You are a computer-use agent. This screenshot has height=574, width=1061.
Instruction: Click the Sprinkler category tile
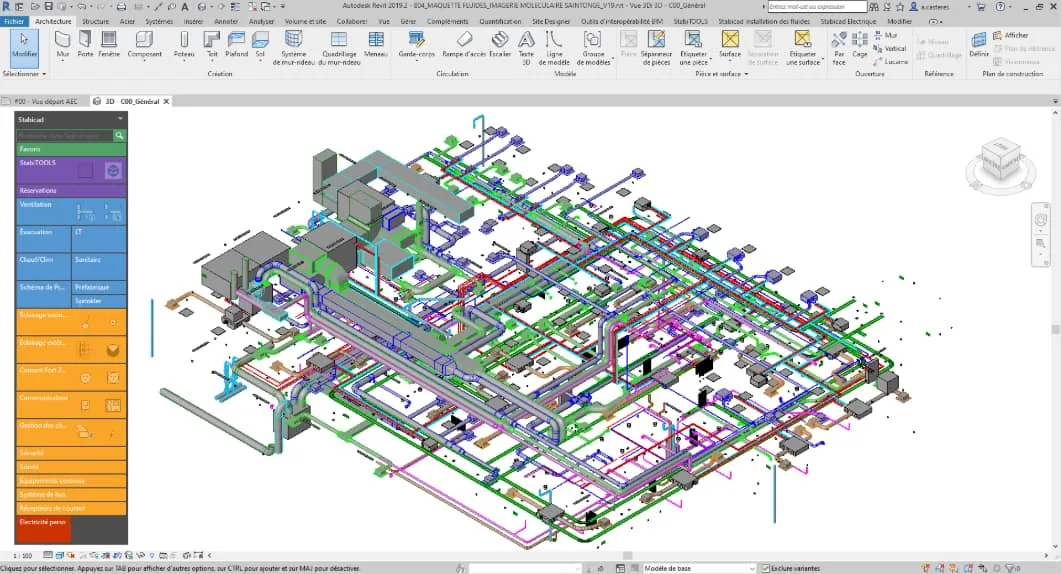coord(99,301)
